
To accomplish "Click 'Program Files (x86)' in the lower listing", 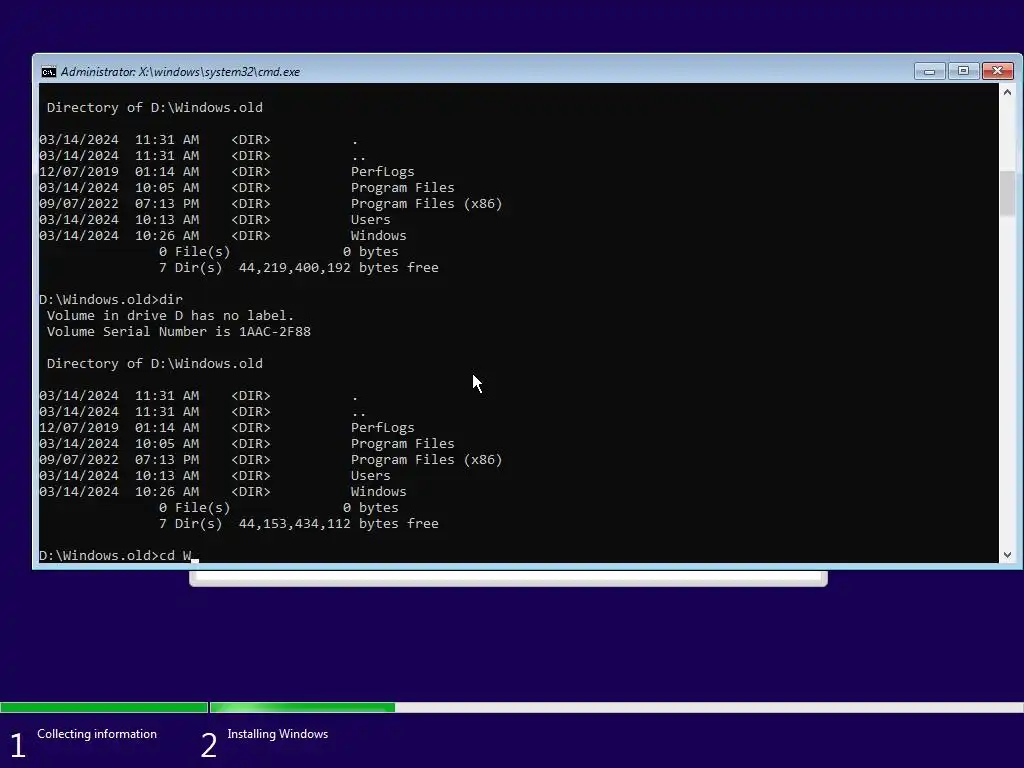I will 426,460.
